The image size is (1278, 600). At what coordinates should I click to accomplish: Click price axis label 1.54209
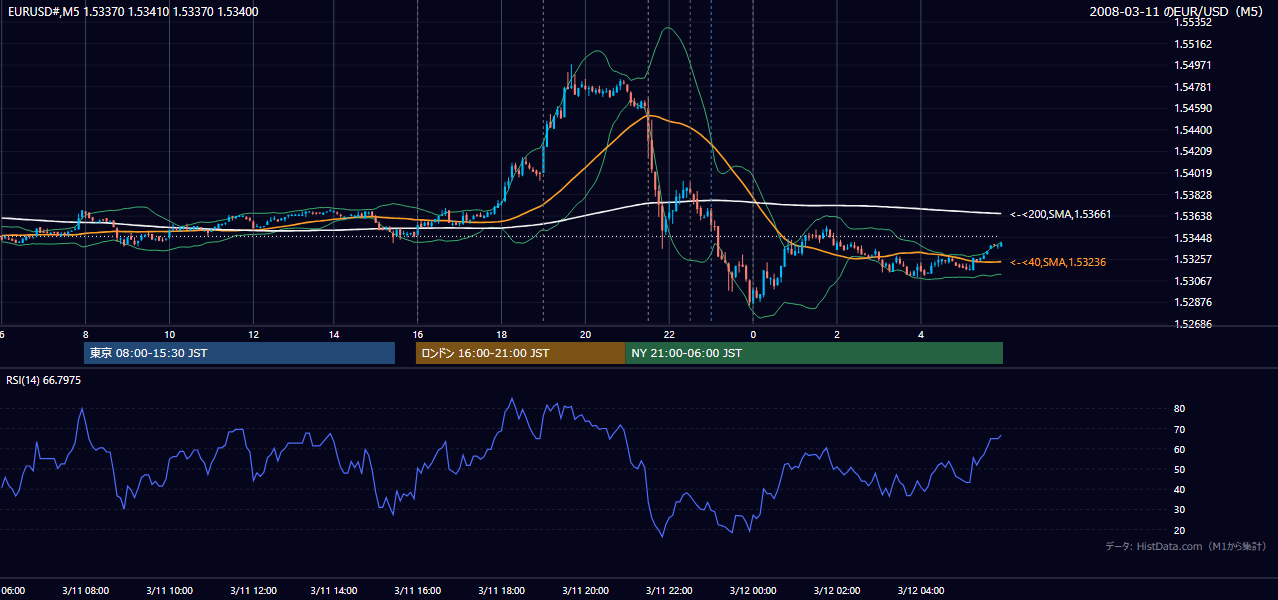pyautogui.click(x=1192, y=152)
